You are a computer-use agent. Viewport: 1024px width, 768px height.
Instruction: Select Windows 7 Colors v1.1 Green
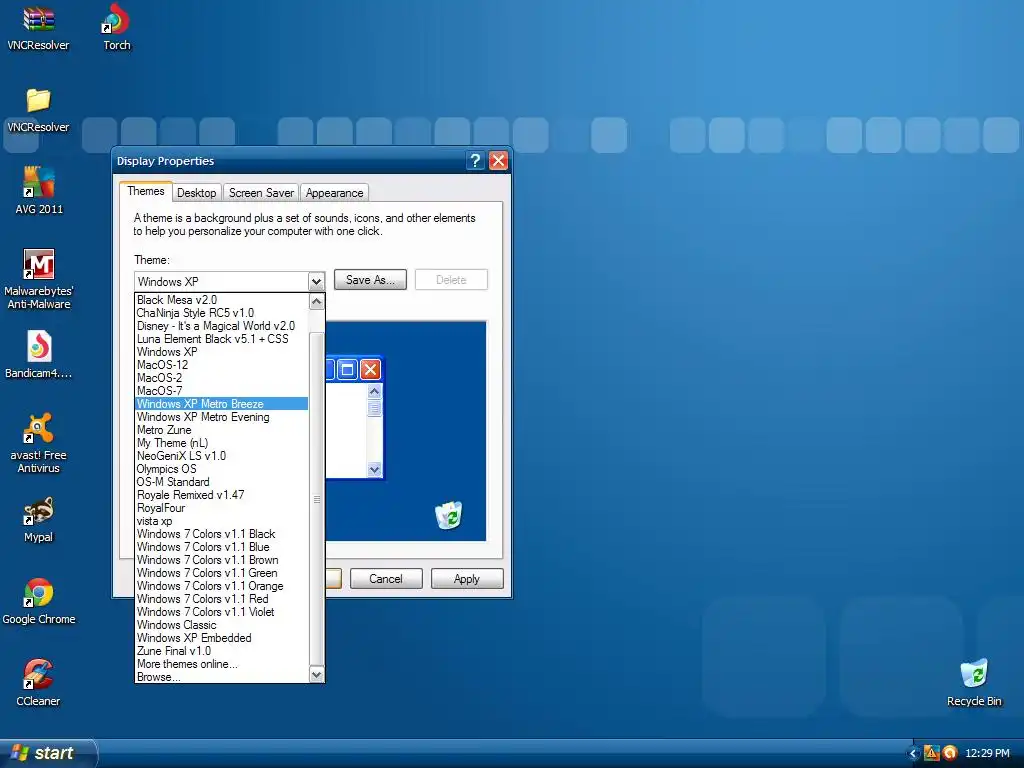point(221,573)
